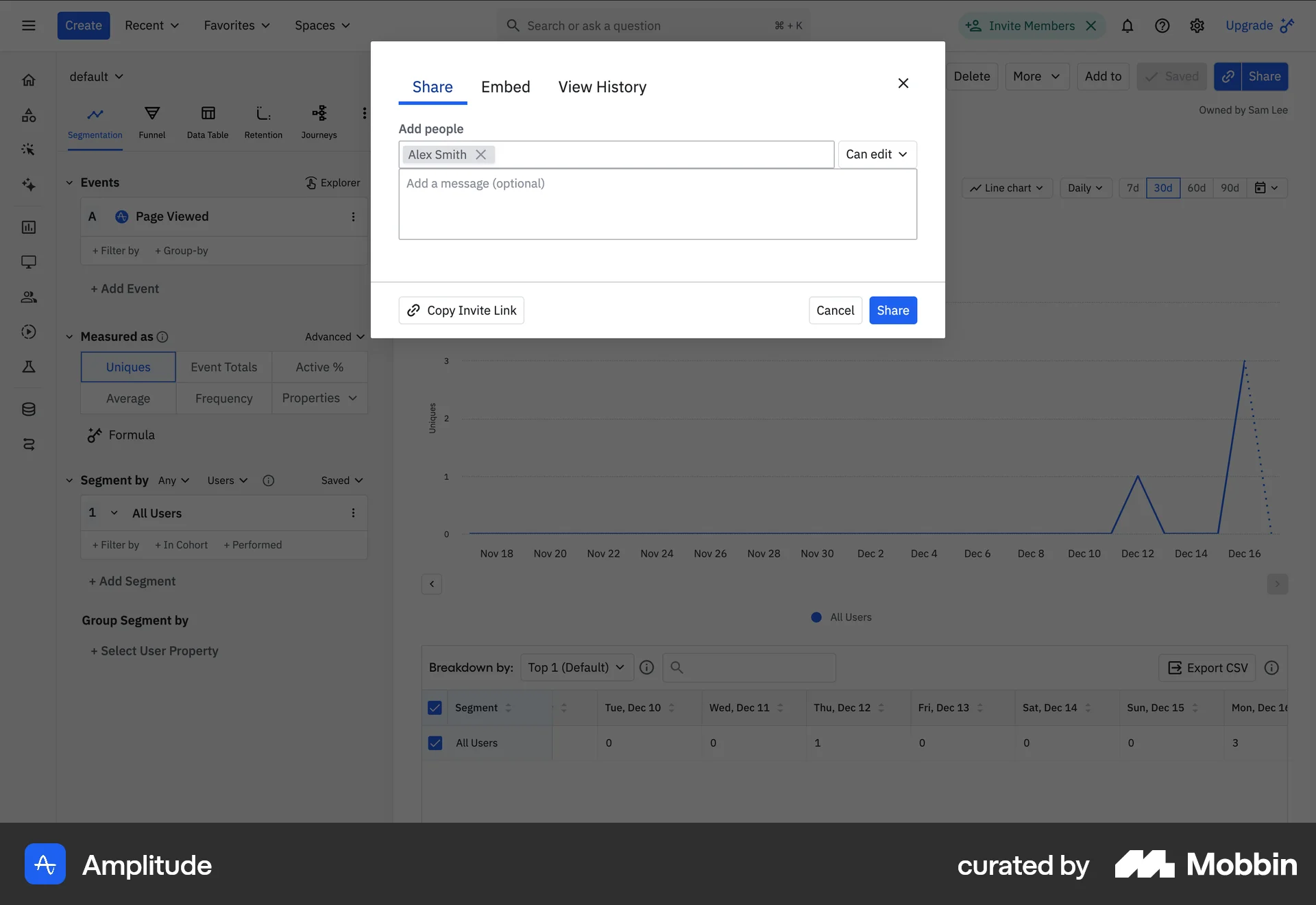
Task: Open the help question mark icon
Action: [1162, 26]
